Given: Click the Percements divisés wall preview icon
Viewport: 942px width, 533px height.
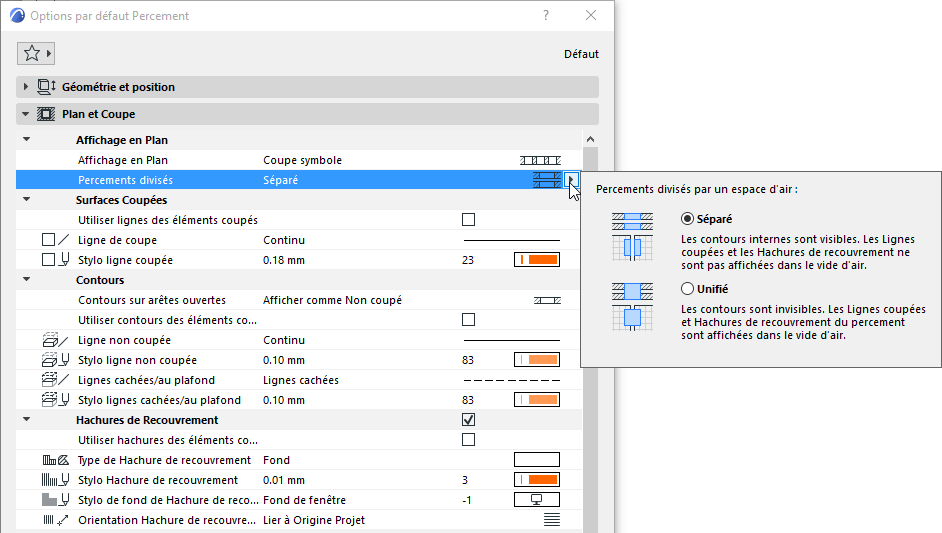Looking at the screenshot, I should 547,180.
